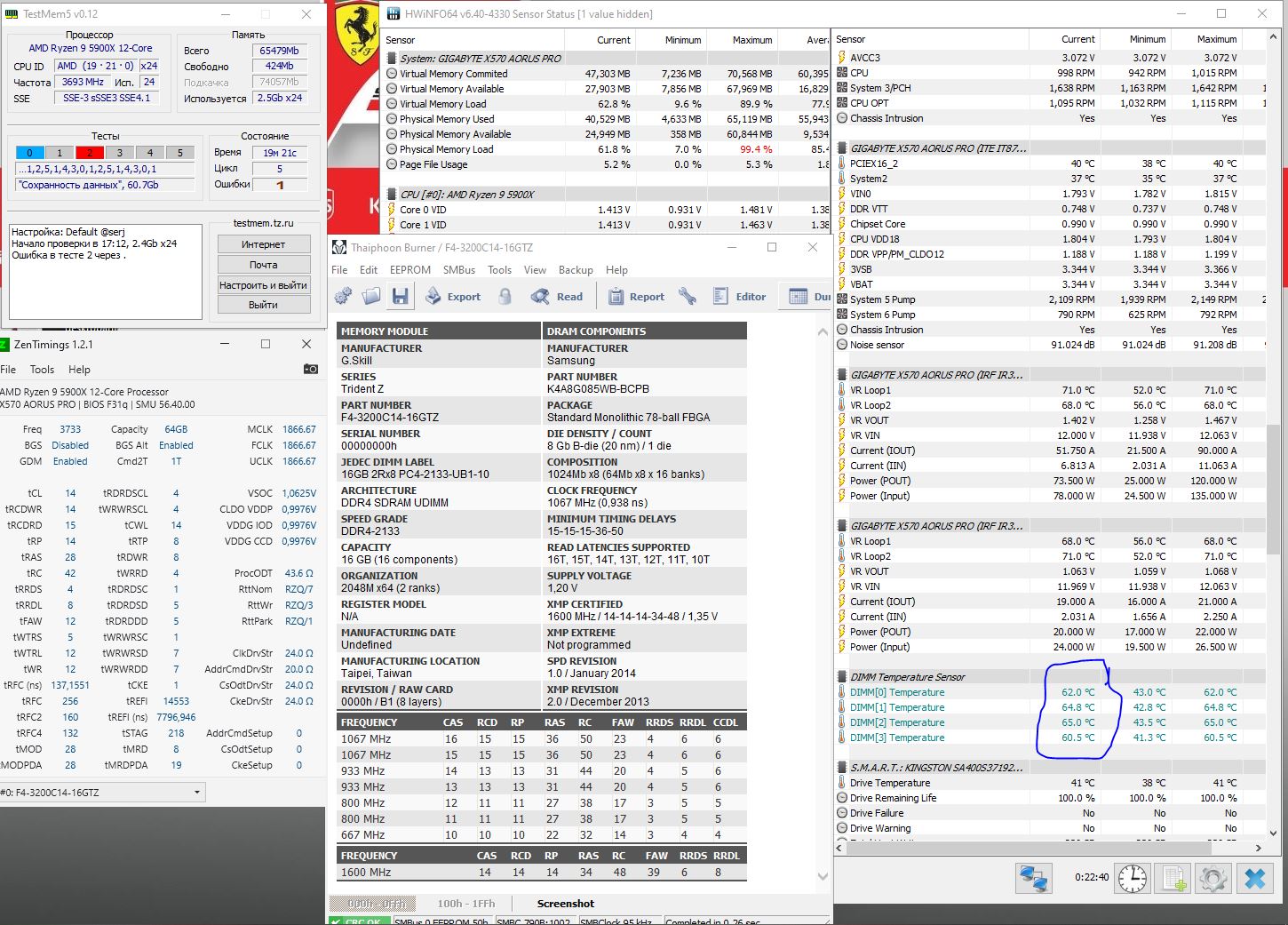Select the Physical Memory Load row in HWiNFO

[608, 149]
